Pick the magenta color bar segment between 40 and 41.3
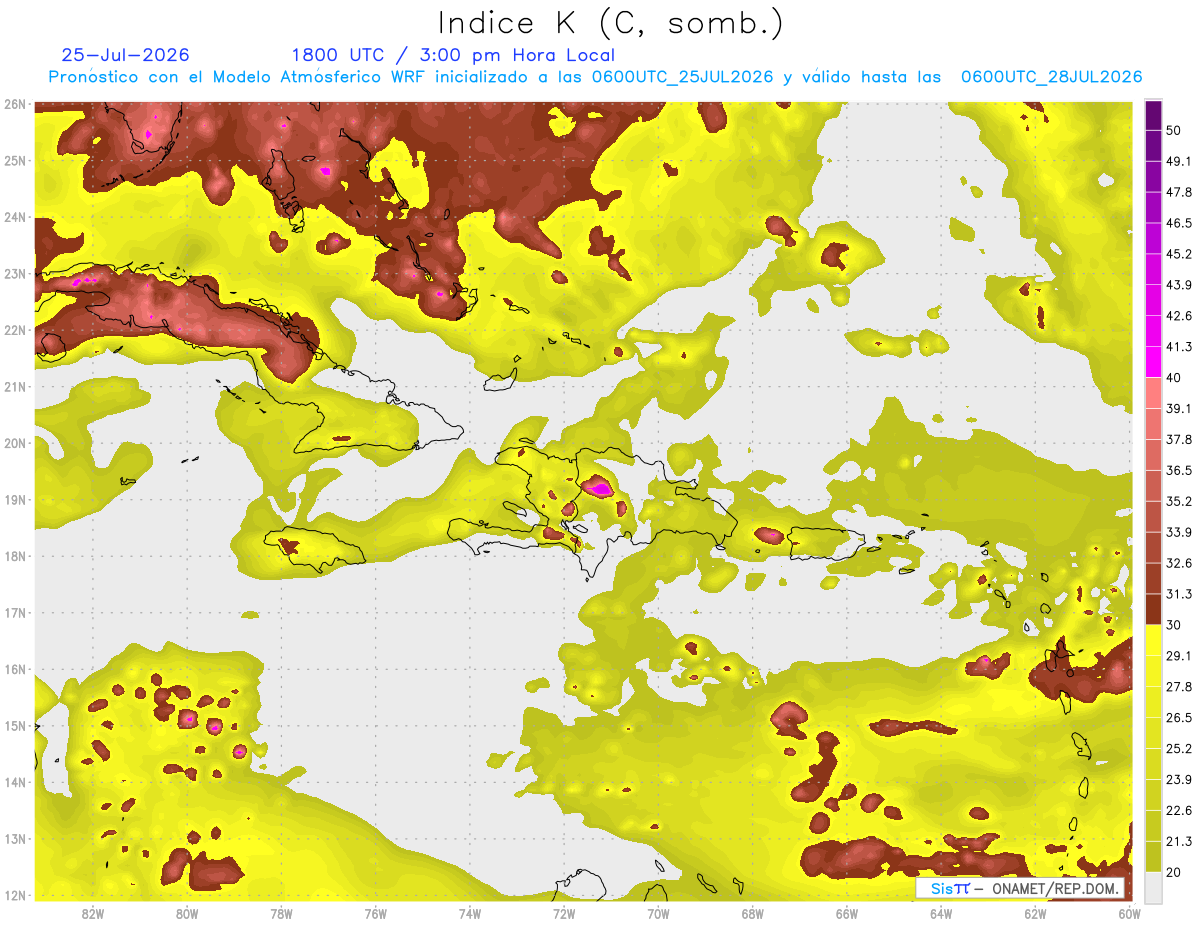This screenshot has height=927, width=1200. [x=1153, y=362]
